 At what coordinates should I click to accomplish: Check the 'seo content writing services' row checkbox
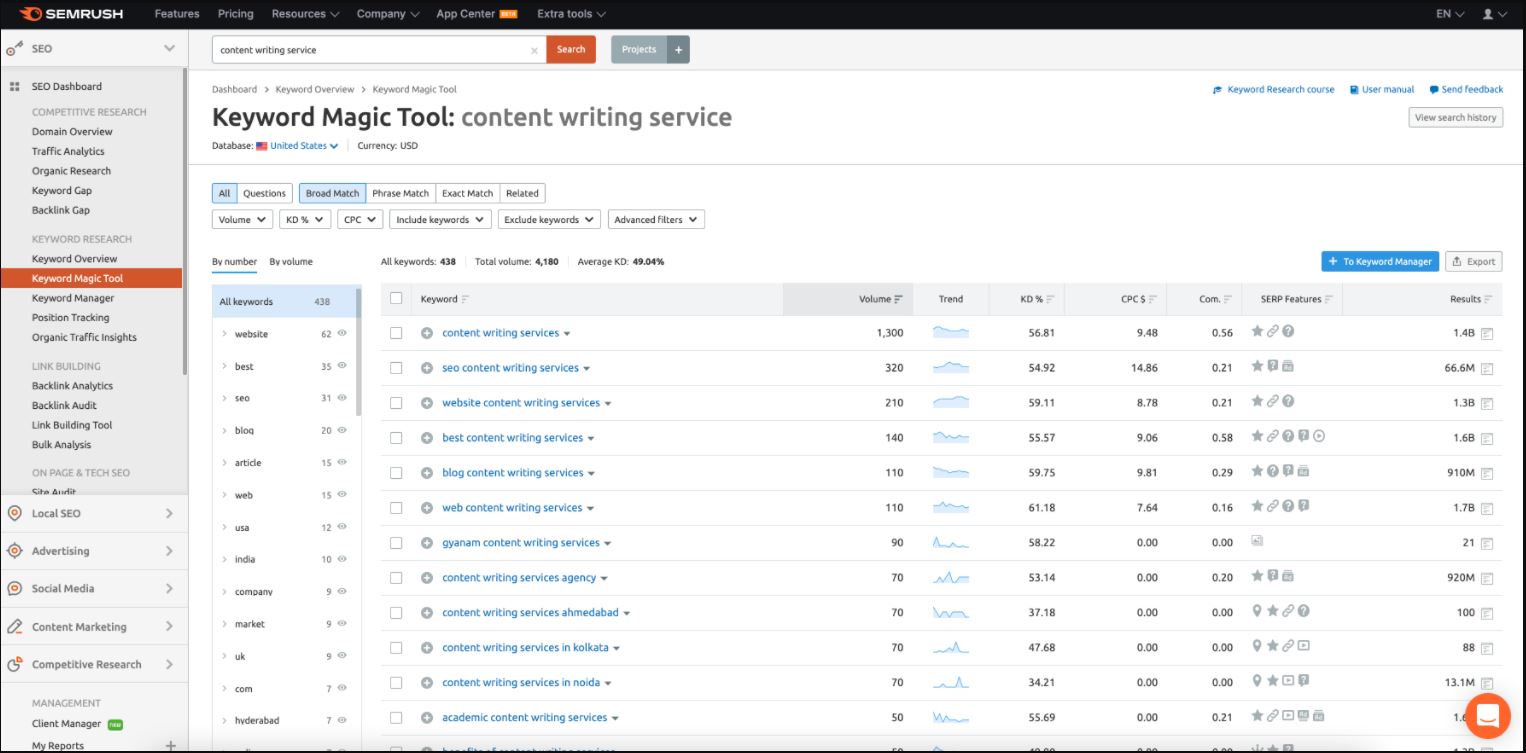[x=396, y=368]
